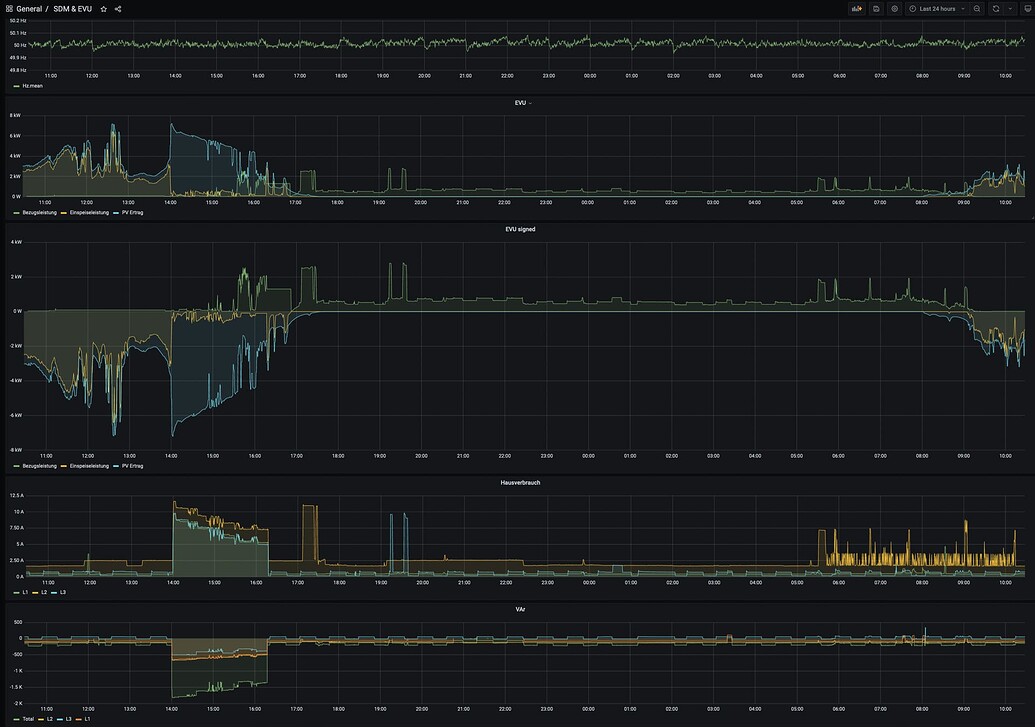The width and height of the screenshot is (1035, 727).
Task: Share the dashboard via share icon
Action: (118, 9)
